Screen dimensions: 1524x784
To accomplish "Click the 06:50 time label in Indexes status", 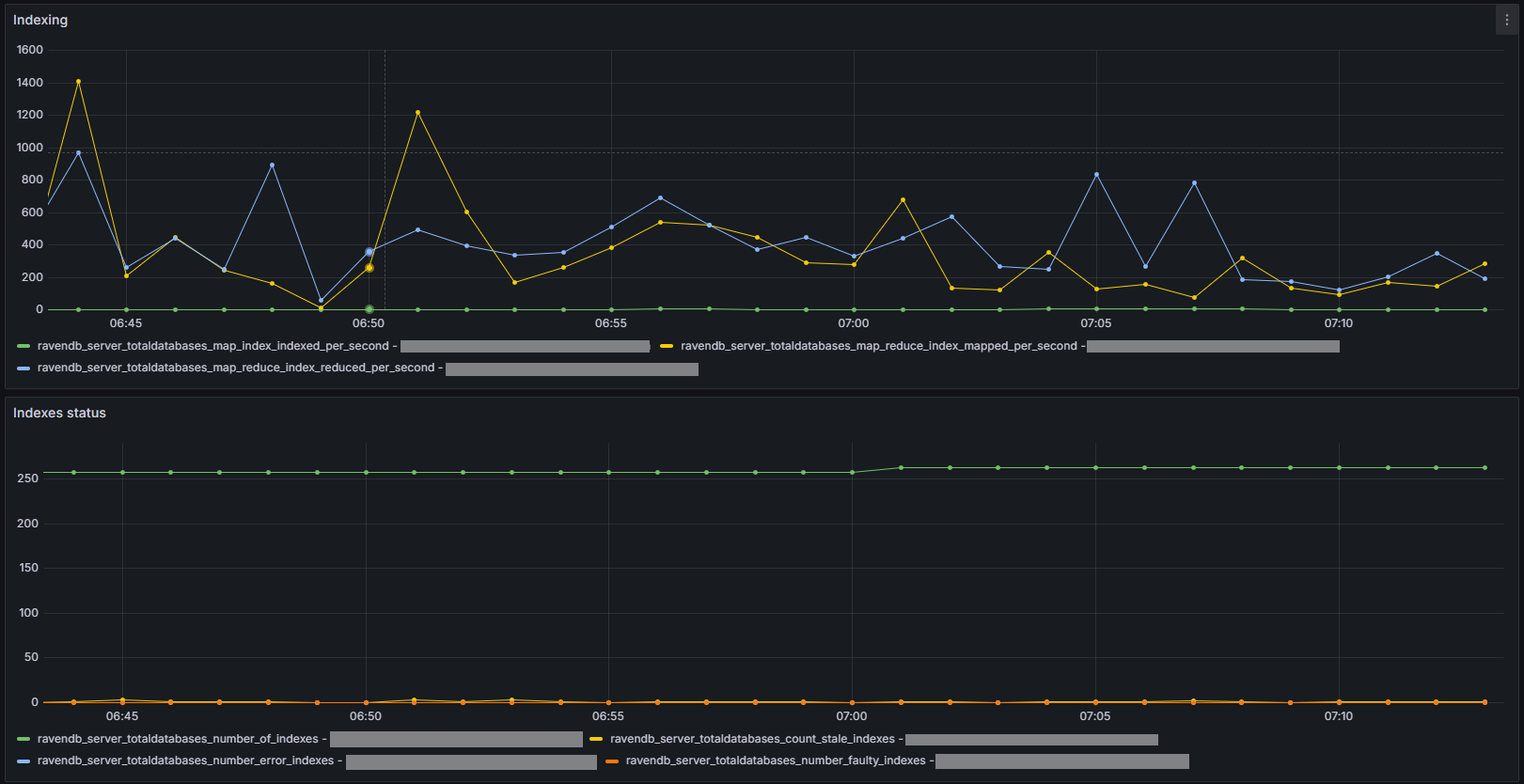I will [x=366, y=716].
